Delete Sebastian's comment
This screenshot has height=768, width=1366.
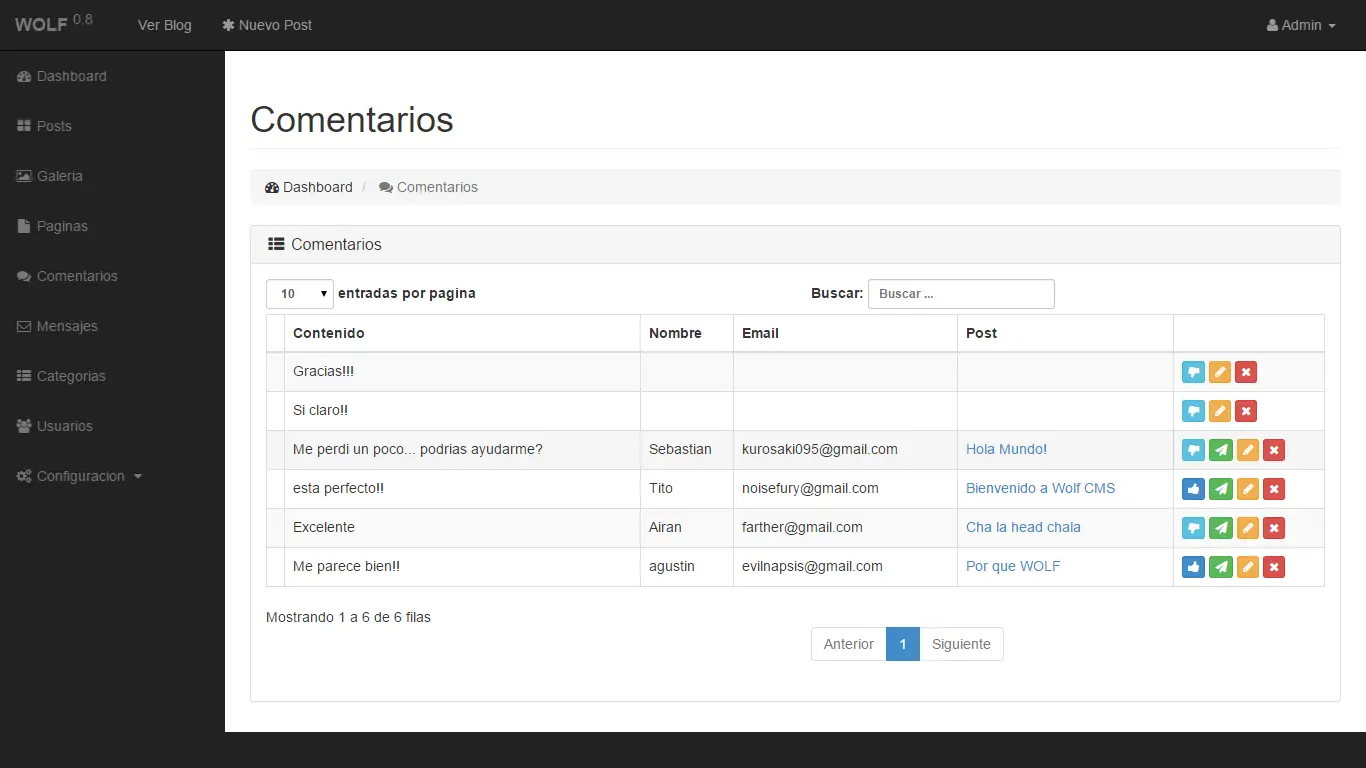coord(1274,450)
